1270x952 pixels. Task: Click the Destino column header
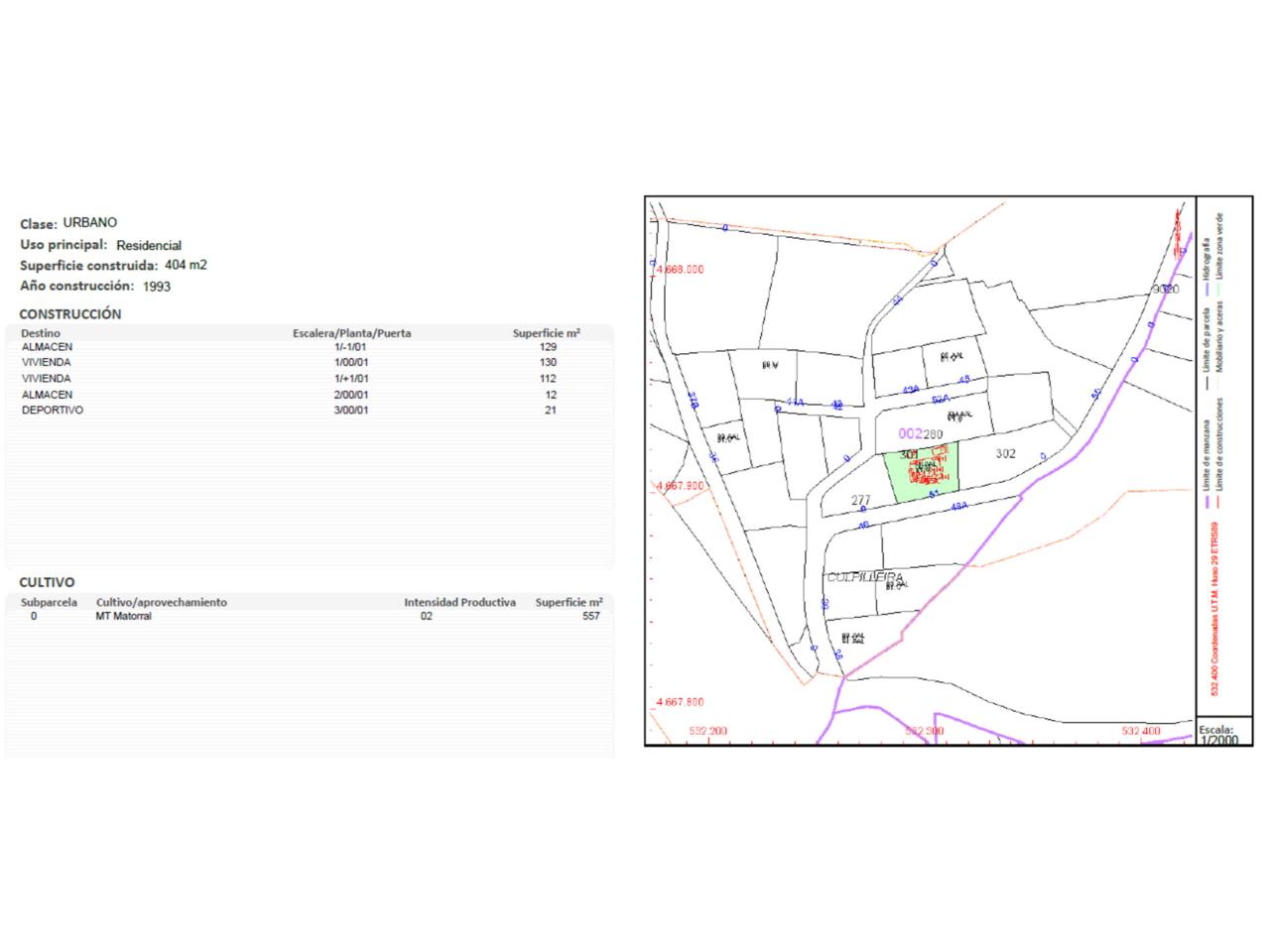pyautogui.click(x=41, y=333)
